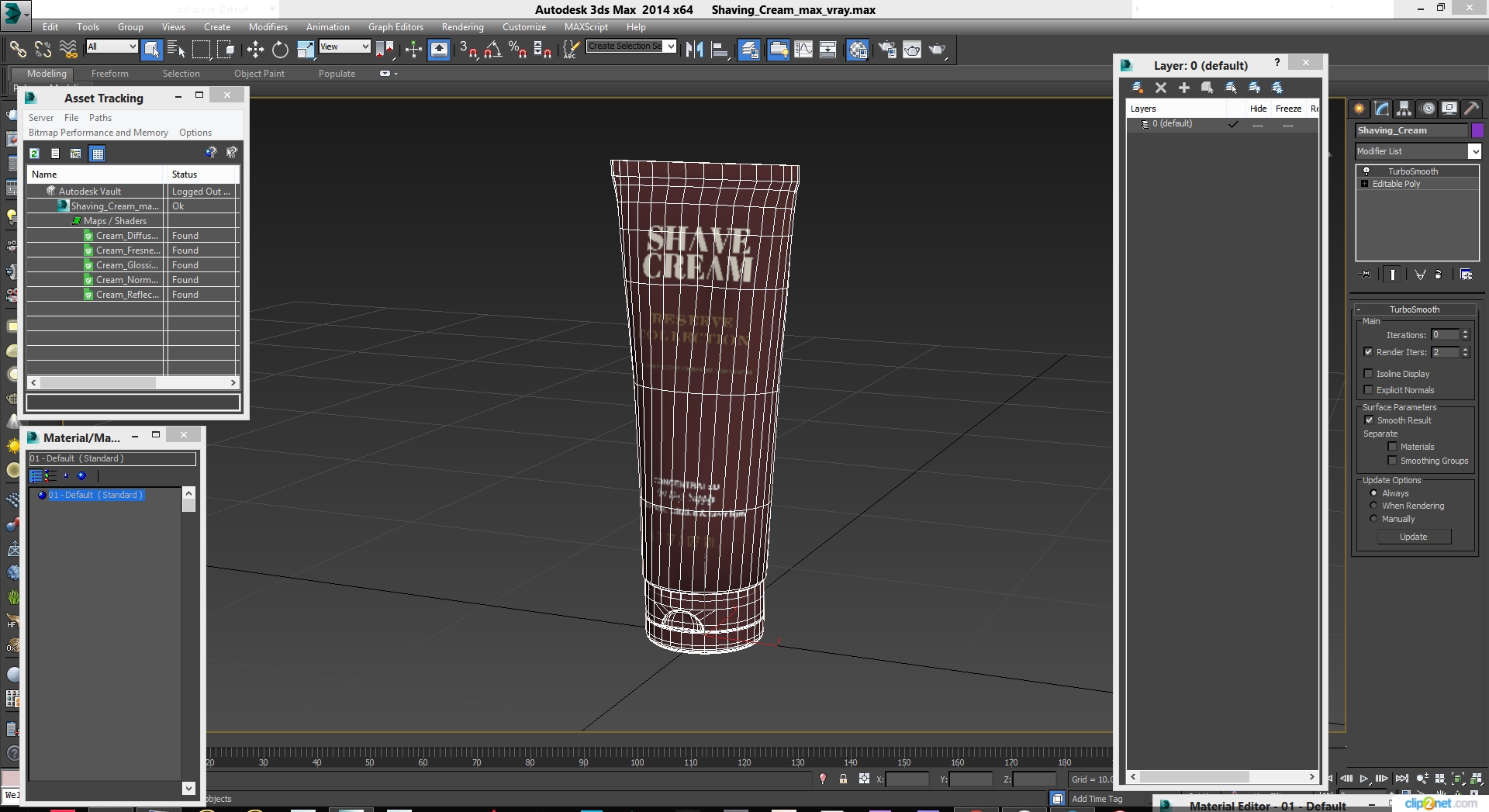Select When Rendering update option
The height and width of the screenshot is (812, 1489).
1373,506
